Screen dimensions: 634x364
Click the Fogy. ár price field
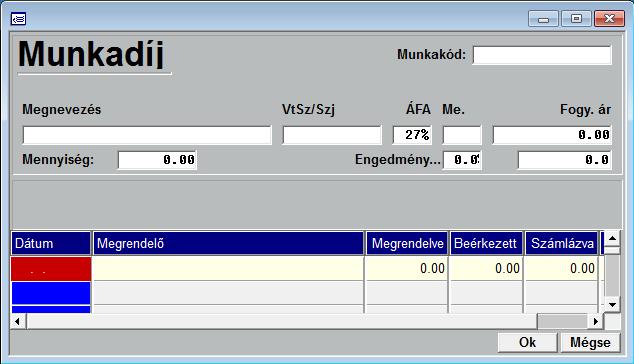(552, 135)
